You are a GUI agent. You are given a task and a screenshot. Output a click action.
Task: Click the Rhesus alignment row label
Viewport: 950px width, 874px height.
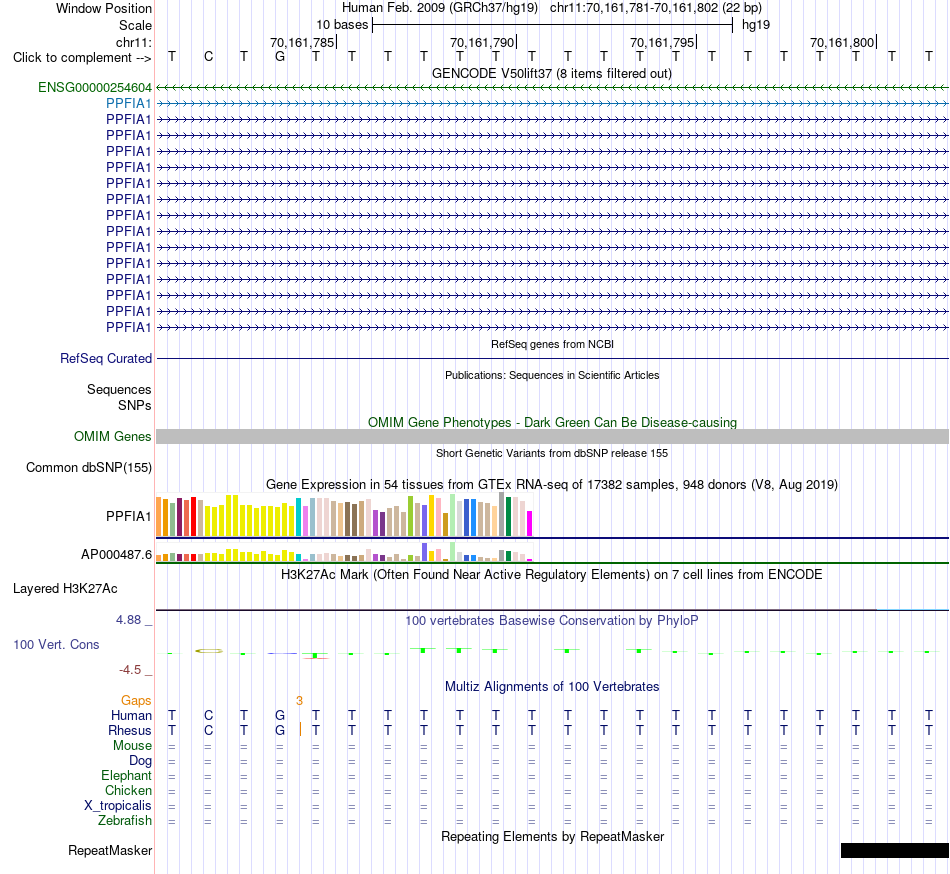point(130,730)
